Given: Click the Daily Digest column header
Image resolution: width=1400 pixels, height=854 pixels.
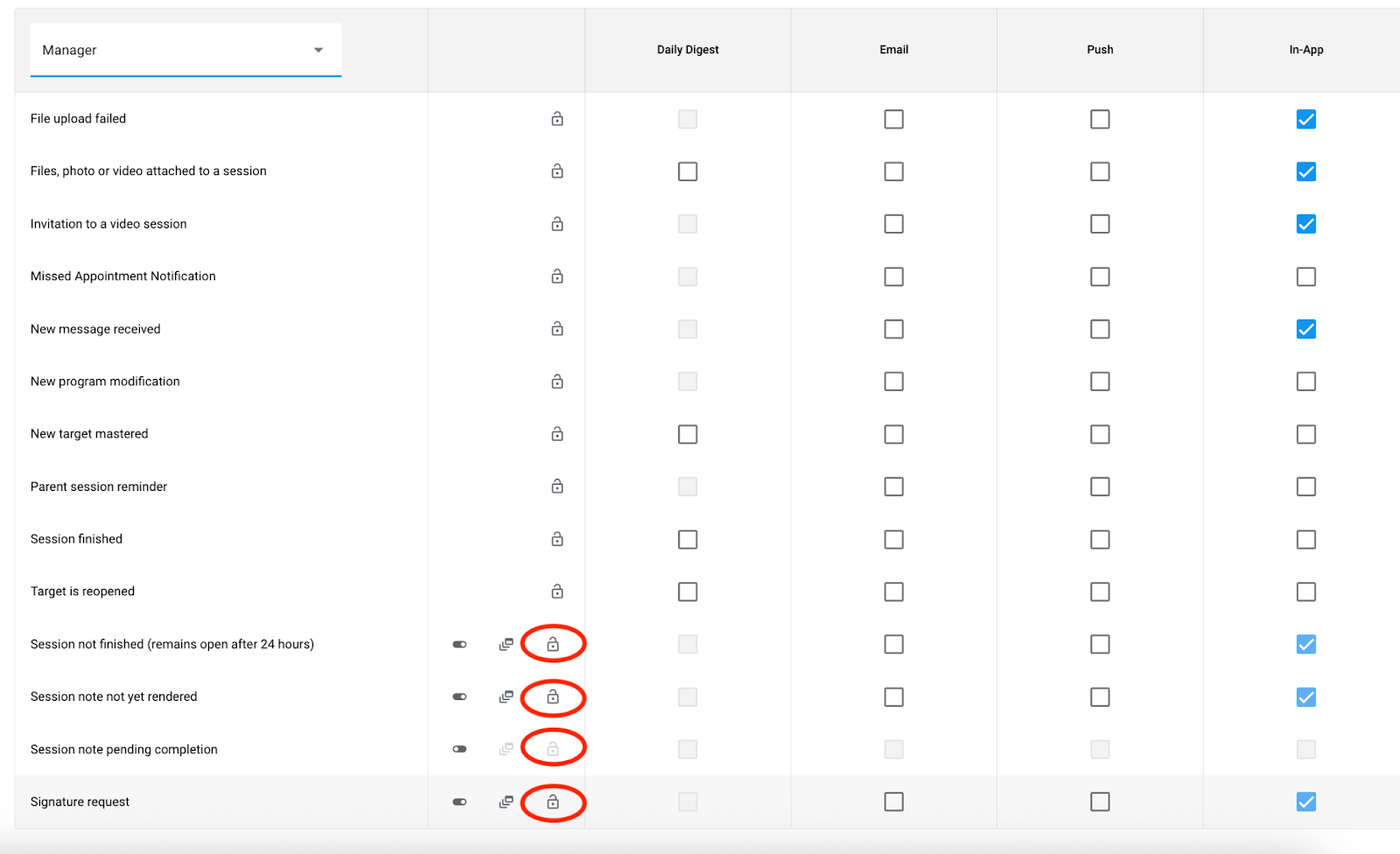Looking at the screenshot, I should tap(688, 50).
